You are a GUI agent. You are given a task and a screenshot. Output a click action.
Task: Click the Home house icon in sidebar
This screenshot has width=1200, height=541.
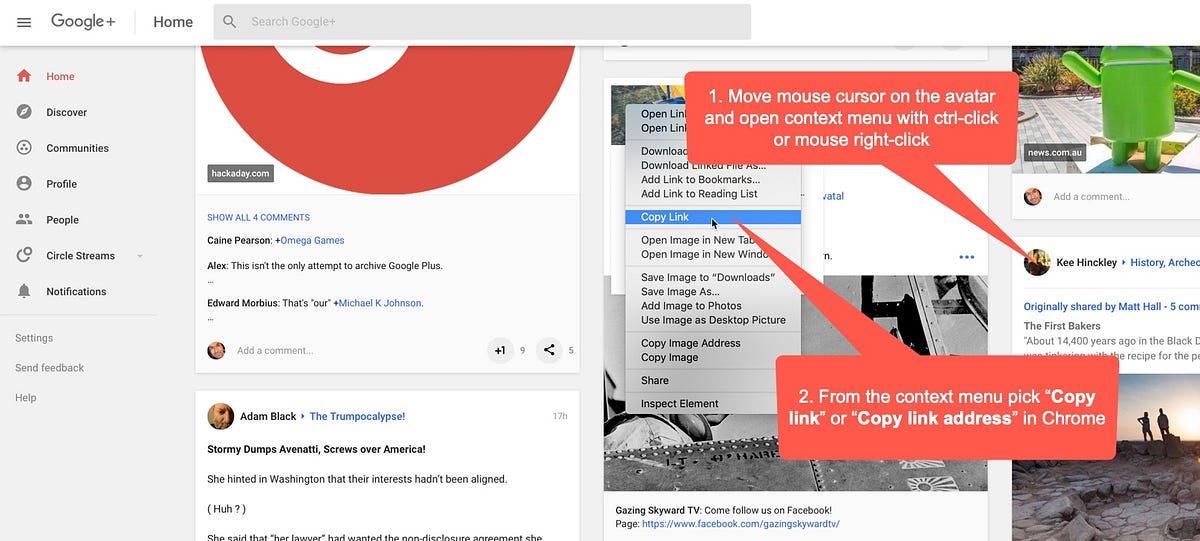pyautogui.click(x=24, y=76)
